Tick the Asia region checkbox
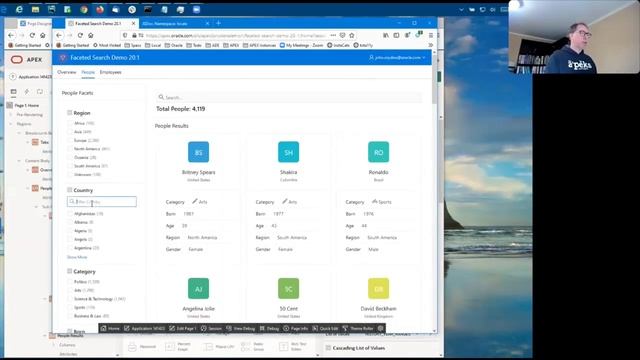 pyautogui.click(x=70, y=131)
